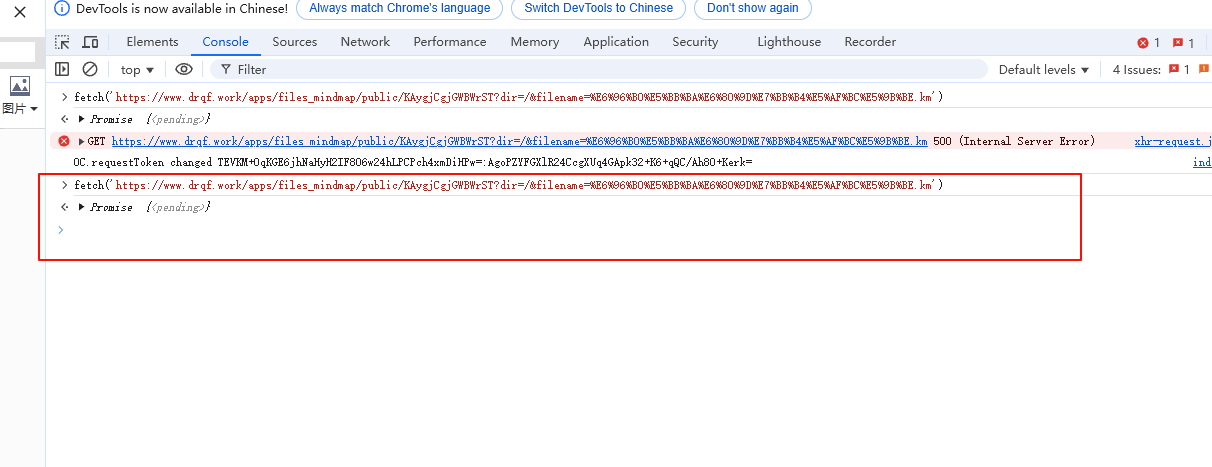This screenshot has height=467, width=1212.
Task: Open the Default levels dropdown
Action: [1044, 69]
